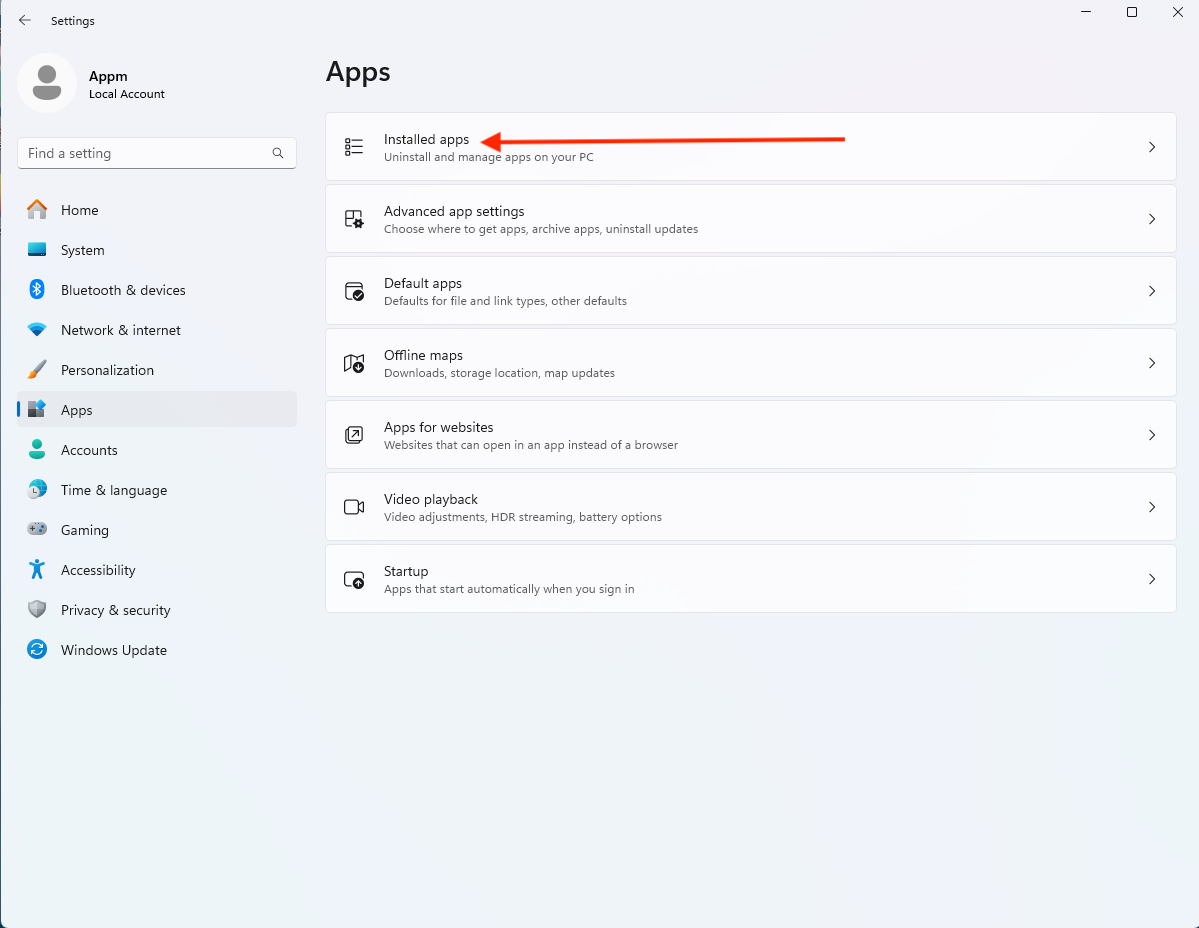Click the Default apps checkmark icon
This screenshot has height=928, width=1199.
point(353,290)
